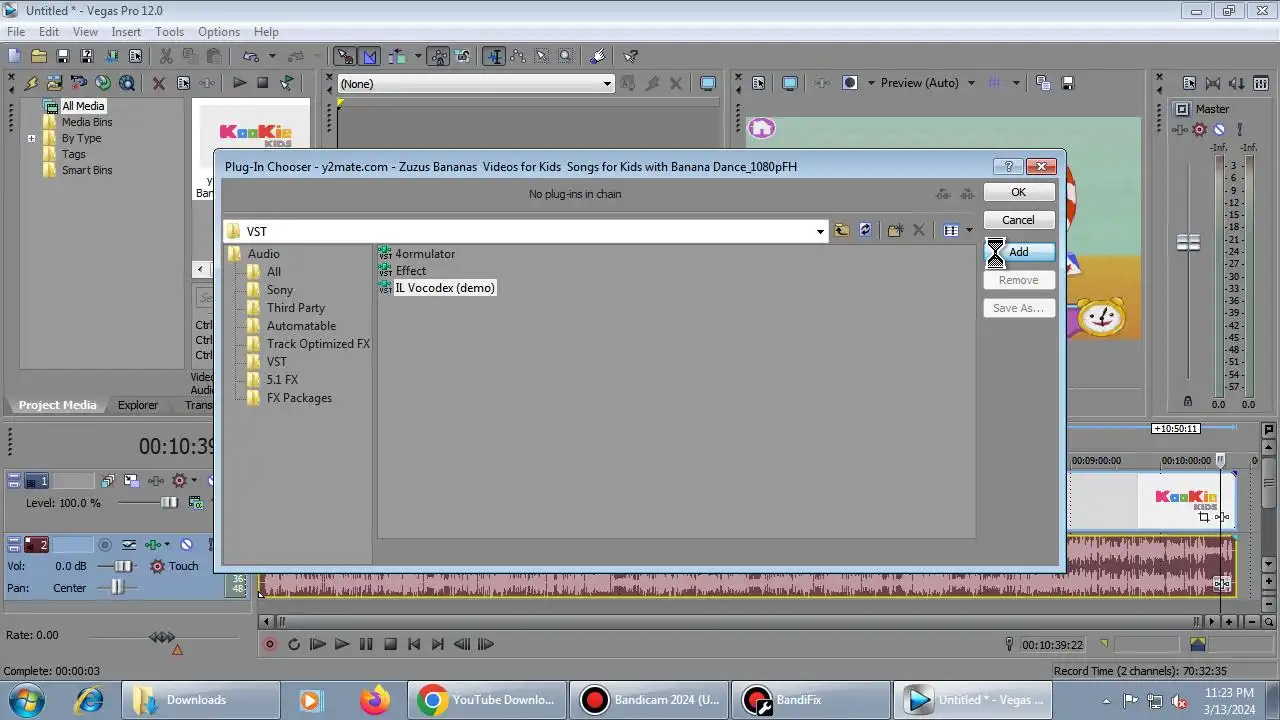Open audio track 2 Track FX
The height and width of the screenshot is (720, 1280).
click(x=154, y=545)
